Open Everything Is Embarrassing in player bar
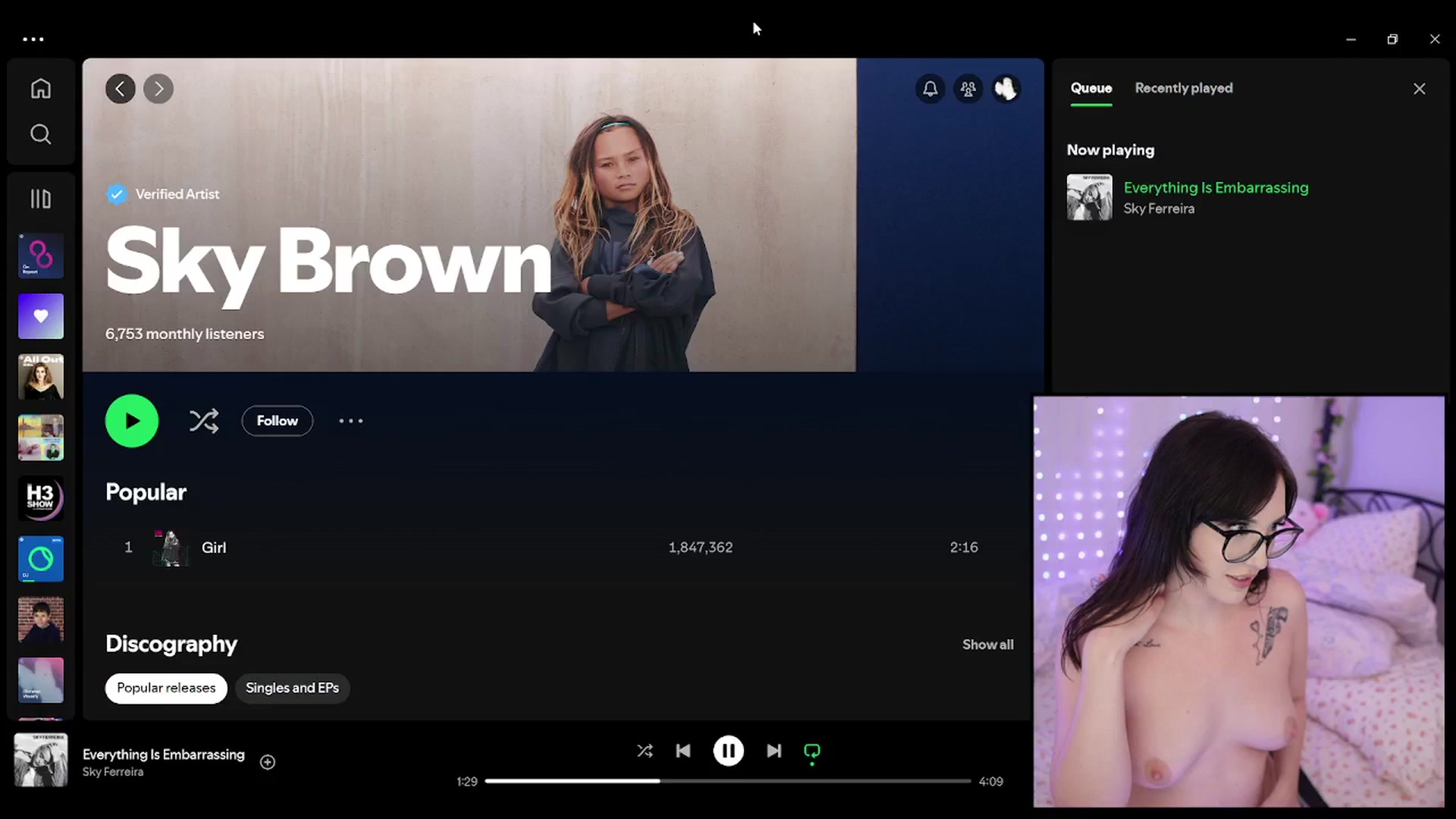This screenshot has height=819, width=1456. click(164, 755)
